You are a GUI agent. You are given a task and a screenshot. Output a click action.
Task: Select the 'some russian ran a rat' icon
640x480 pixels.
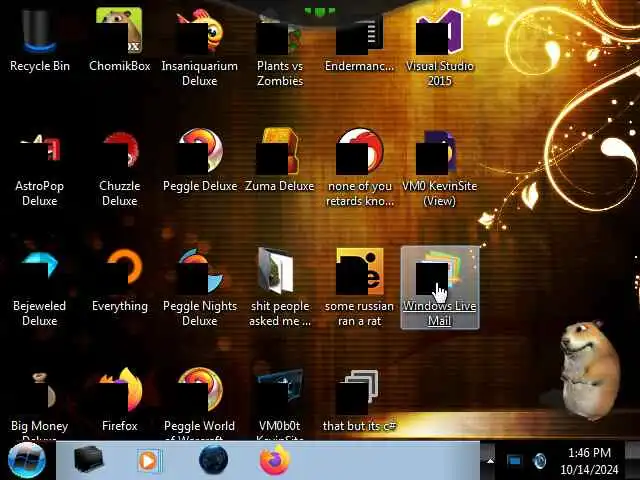(x=360, y=288)
